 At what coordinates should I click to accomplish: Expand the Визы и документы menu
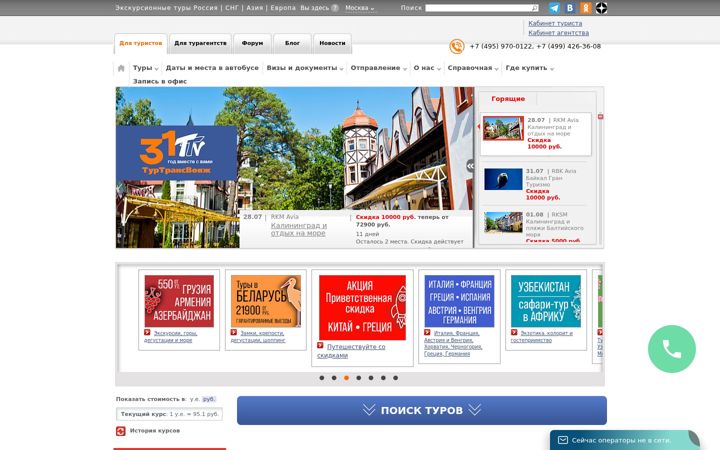point(305,68)
